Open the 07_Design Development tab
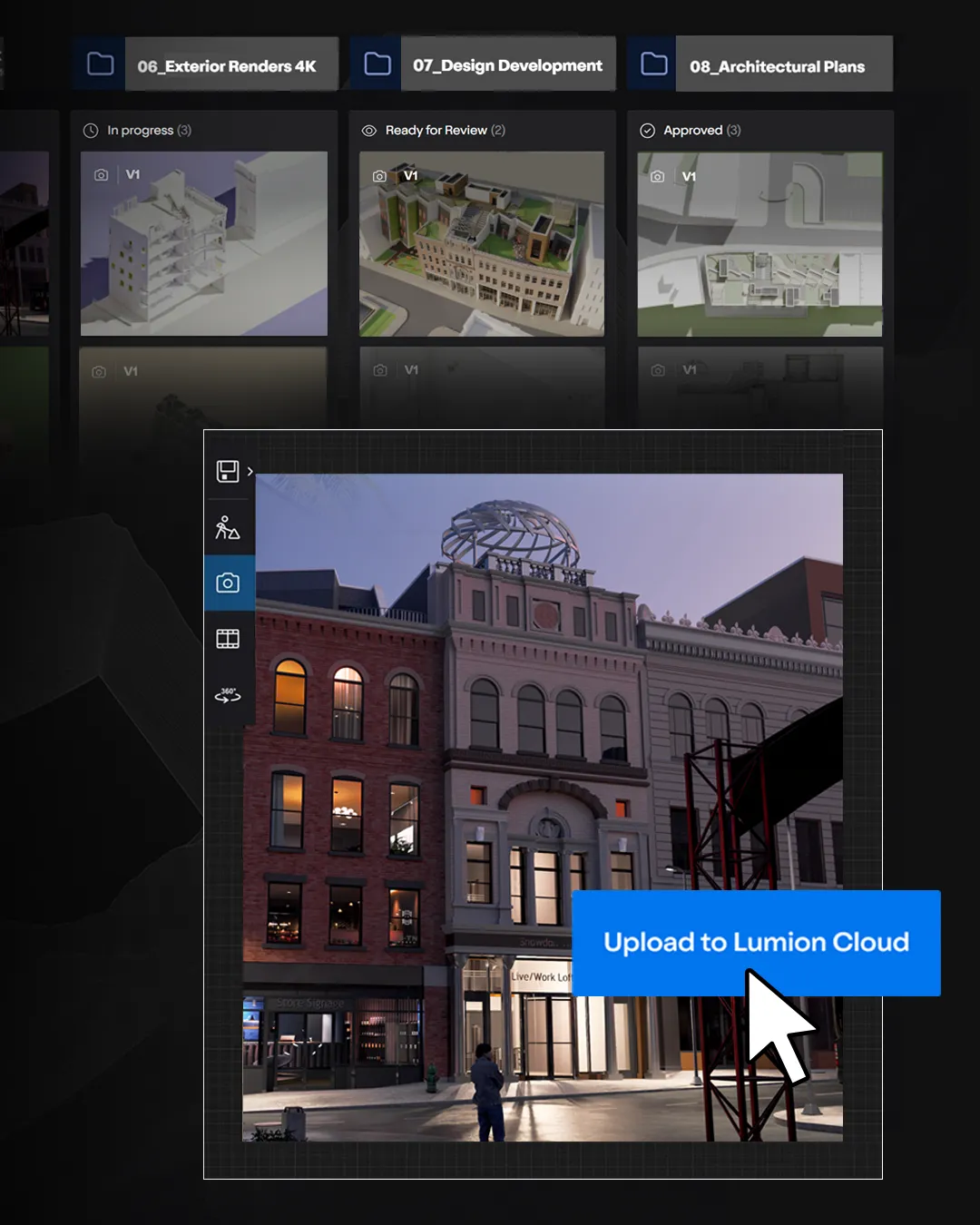Image resolution: width=980 pixels, height=1225 pixels. pos(507,64)
